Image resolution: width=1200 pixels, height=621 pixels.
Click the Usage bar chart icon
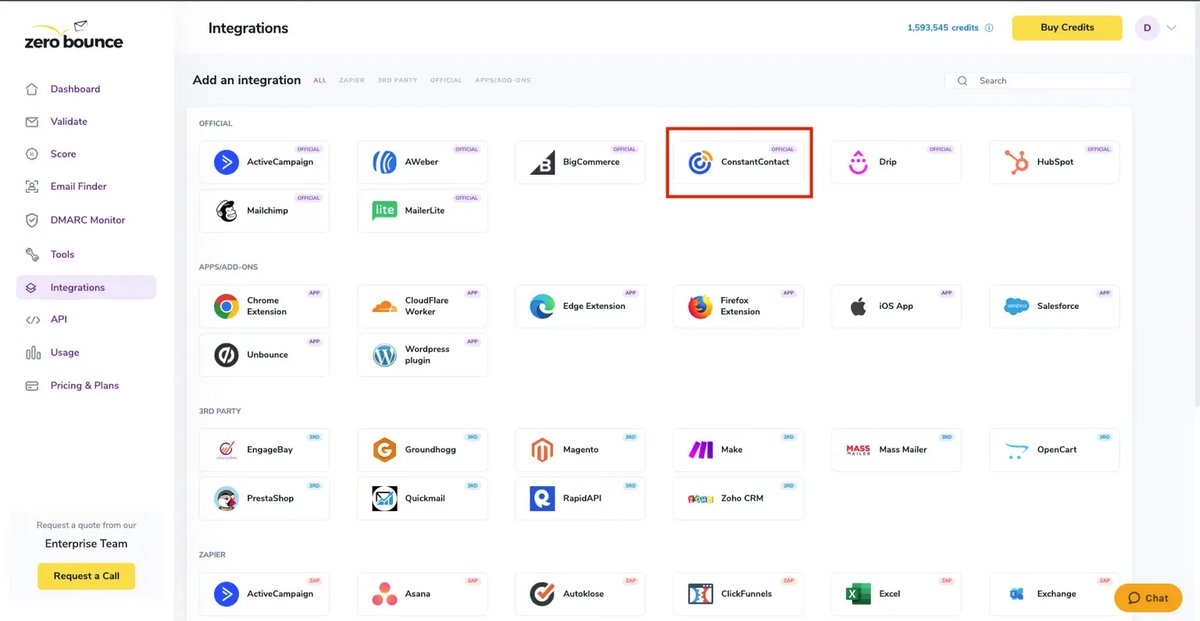click(32, 353)
